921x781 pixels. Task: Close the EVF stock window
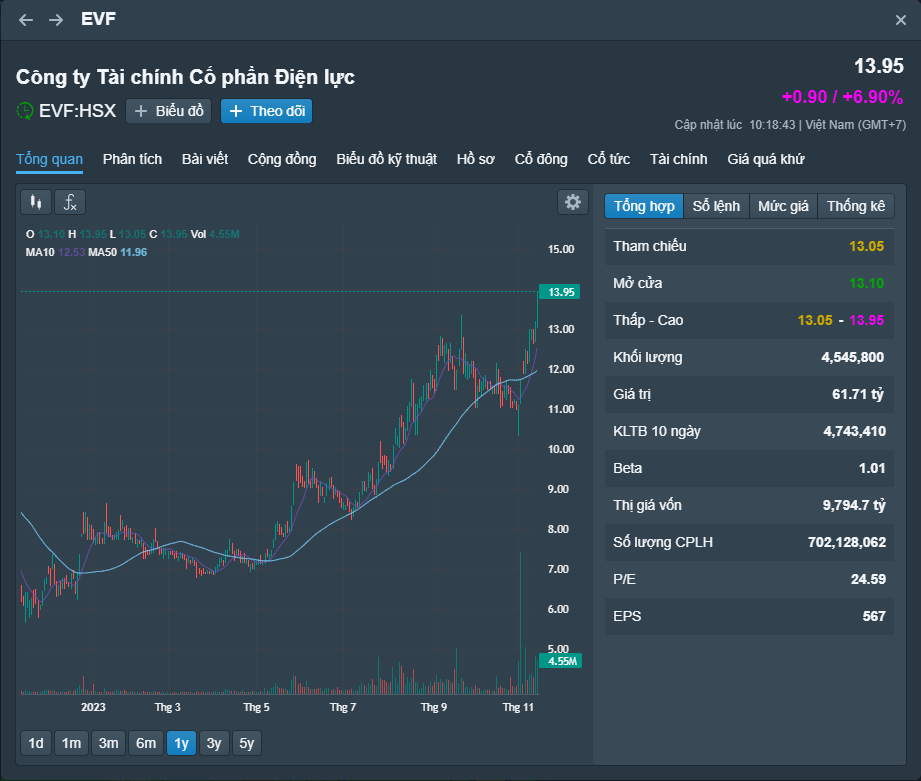[900, 20]
